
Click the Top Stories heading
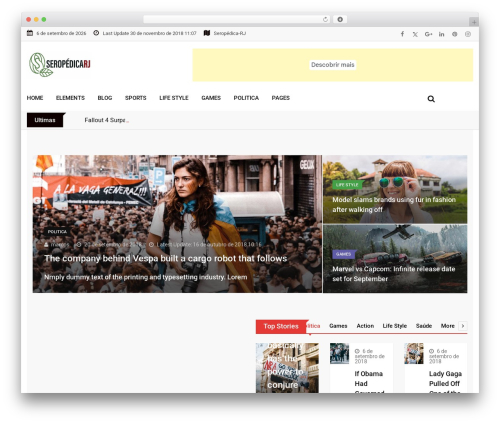281,326
